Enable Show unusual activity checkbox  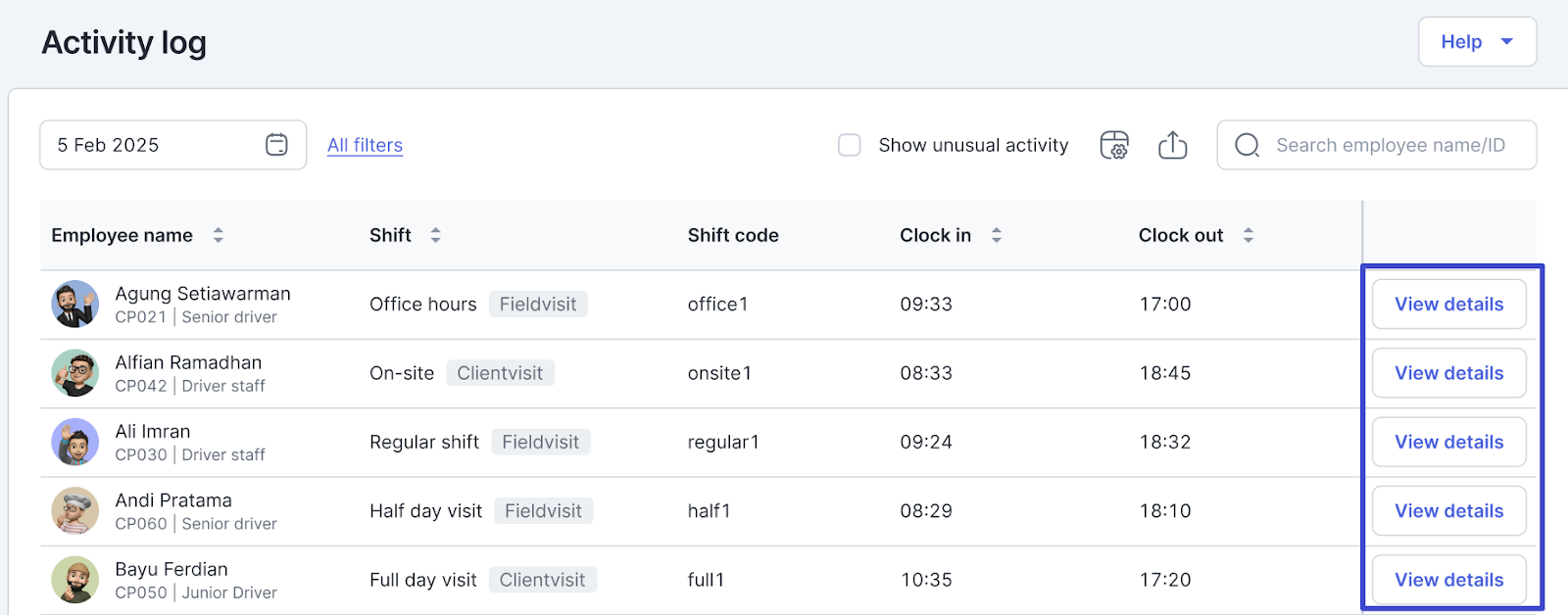850,145
